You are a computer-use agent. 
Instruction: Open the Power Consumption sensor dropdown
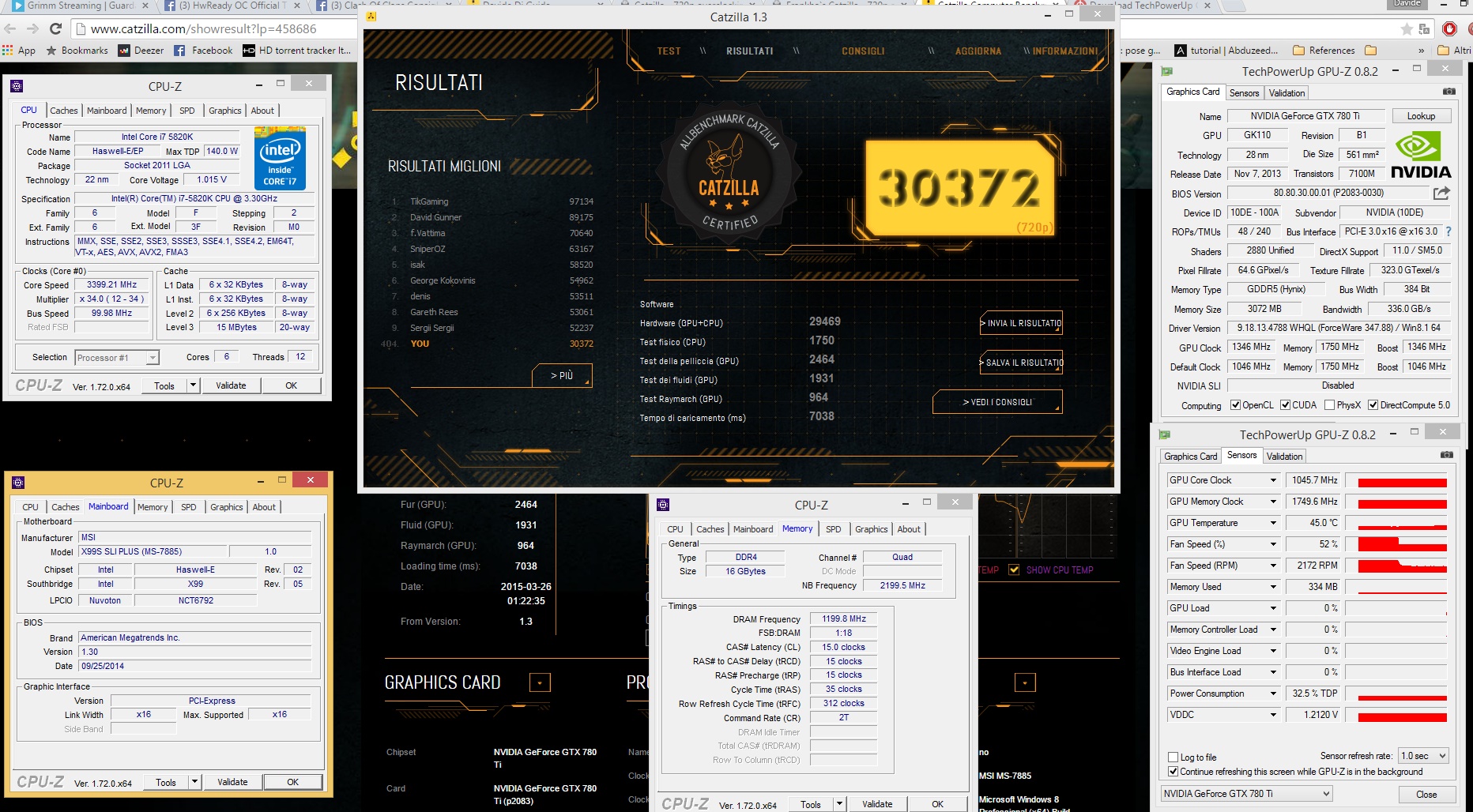point(1273,694)
